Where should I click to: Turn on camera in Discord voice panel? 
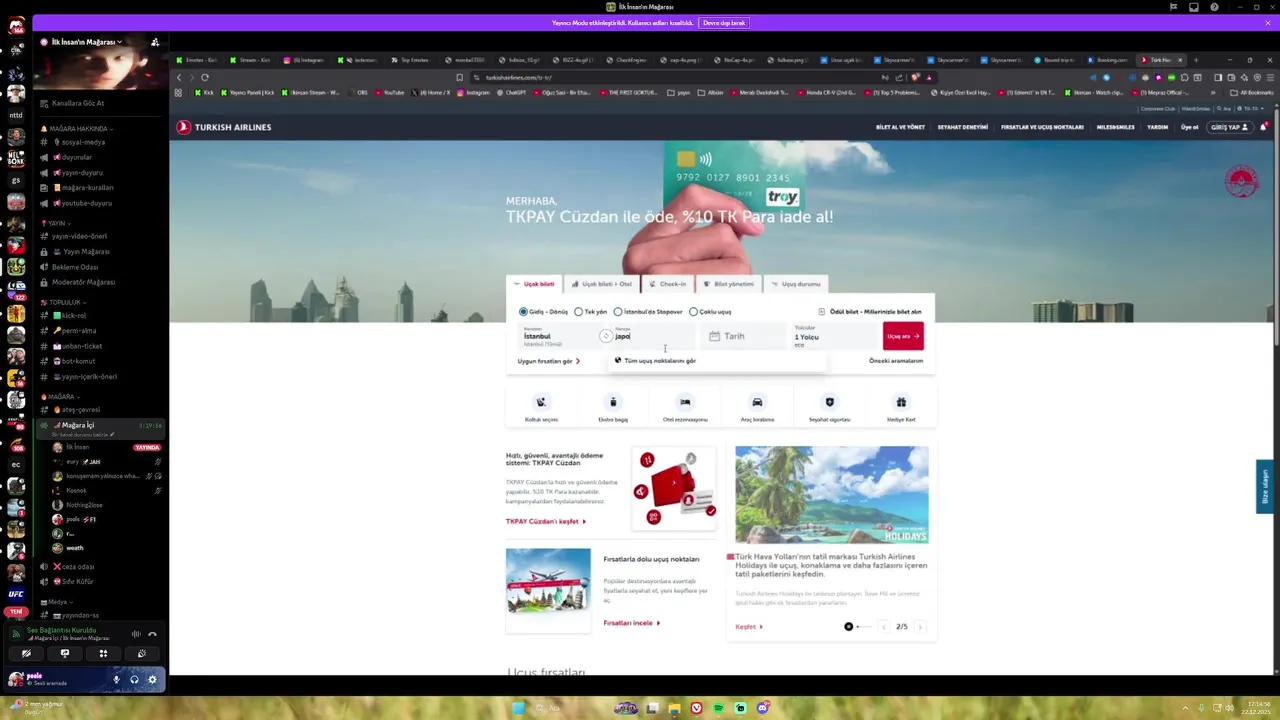[x=26, y=654]
